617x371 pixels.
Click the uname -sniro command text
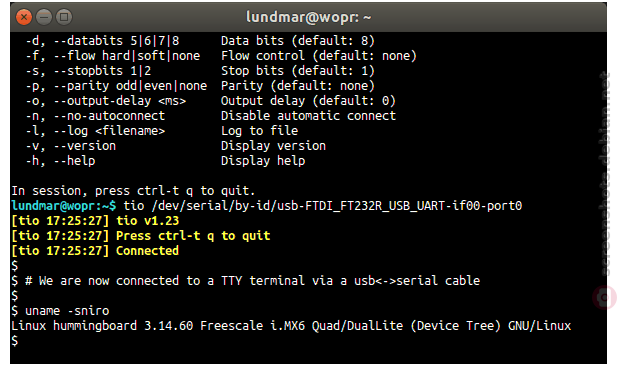67,311
